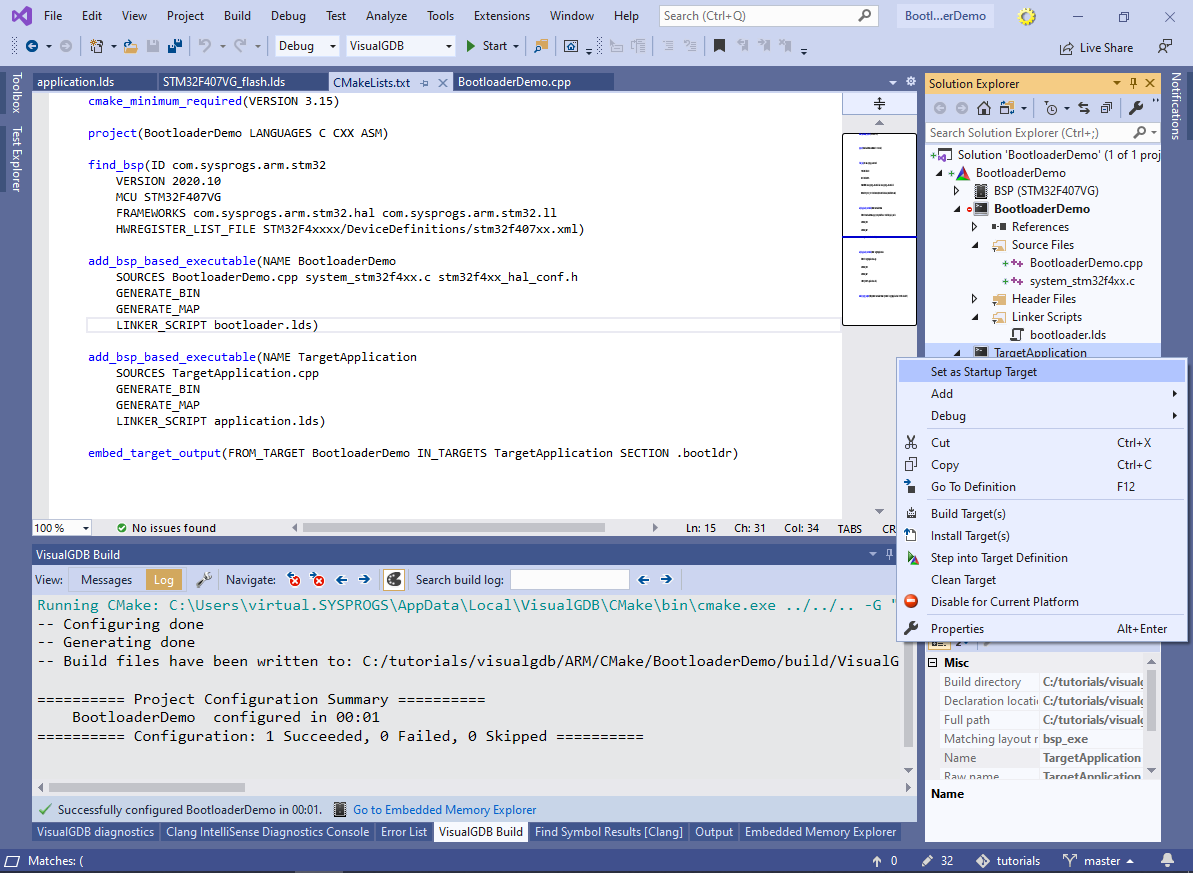Open the Add submenu in the context menu

point(1042,393)
